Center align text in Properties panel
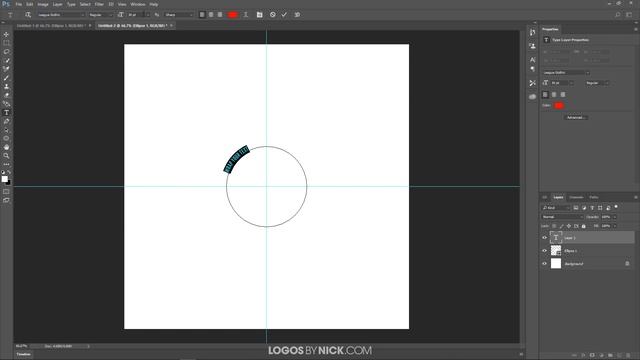Viewport: 640px width, 360px height. [554, 94]
